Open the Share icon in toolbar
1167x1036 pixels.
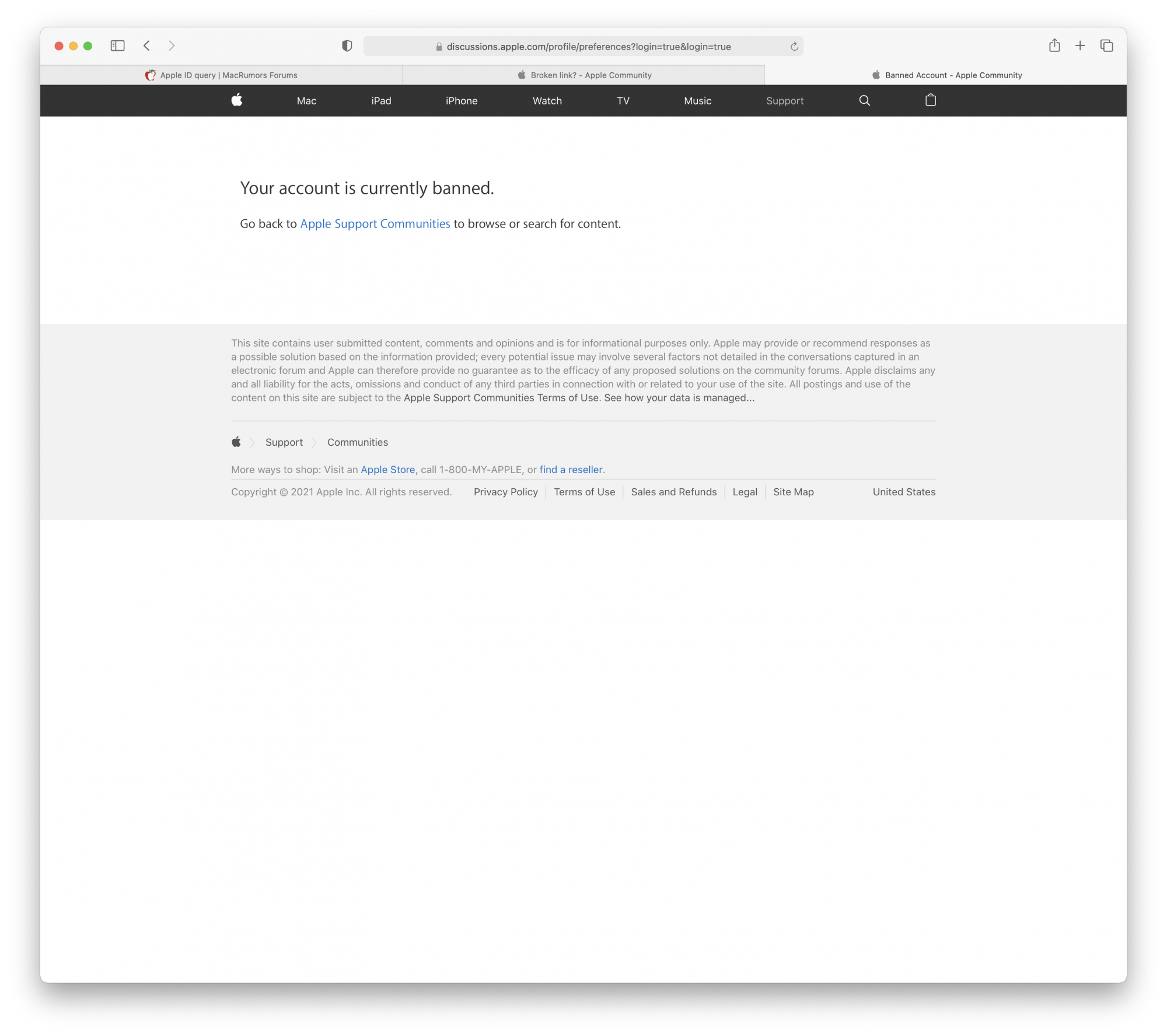1054,45
